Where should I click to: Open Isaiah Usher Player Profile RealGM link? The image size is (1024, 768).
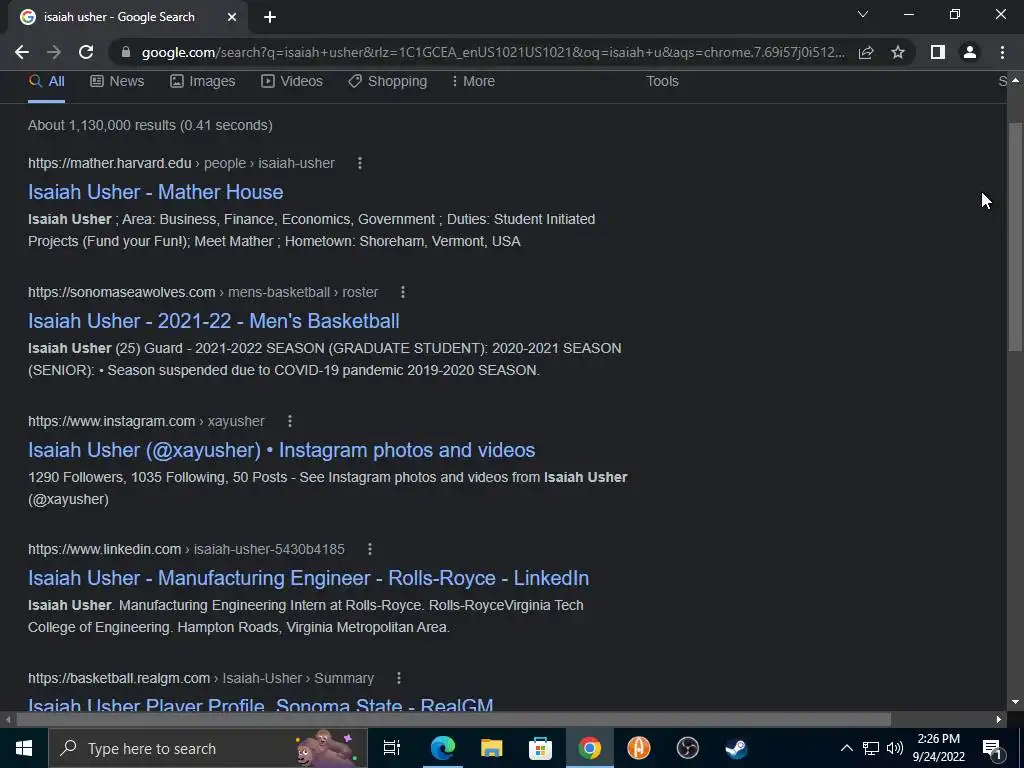[261, 704]
